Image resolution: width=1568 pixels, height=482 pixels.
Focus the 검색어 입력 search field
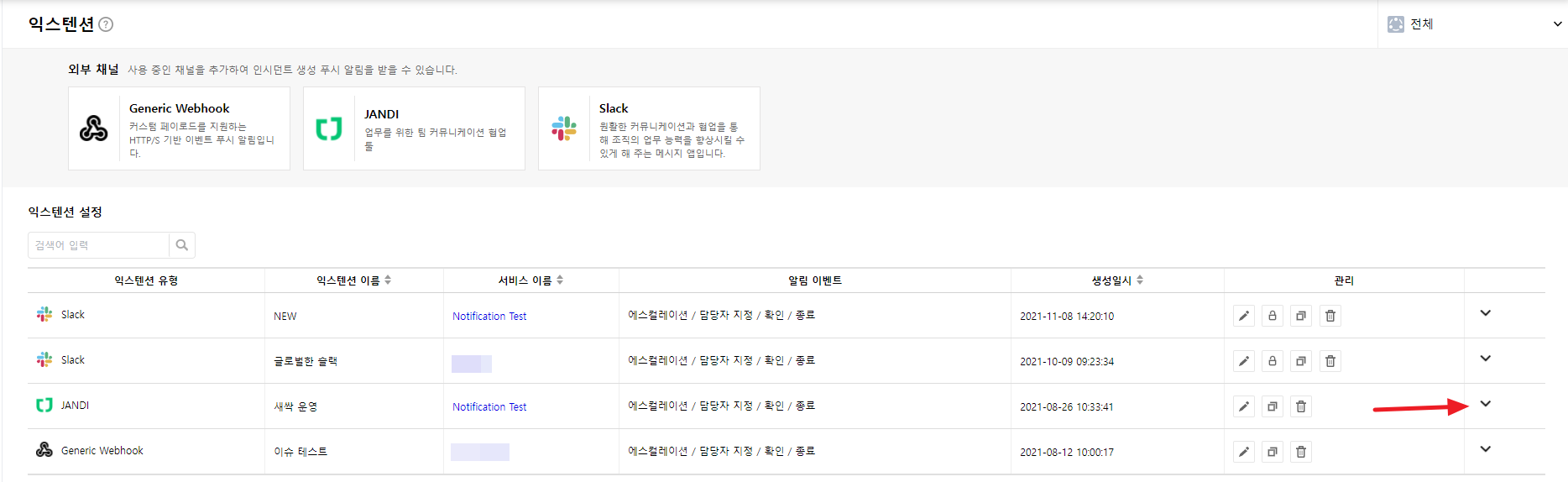(x=99, y=245)
